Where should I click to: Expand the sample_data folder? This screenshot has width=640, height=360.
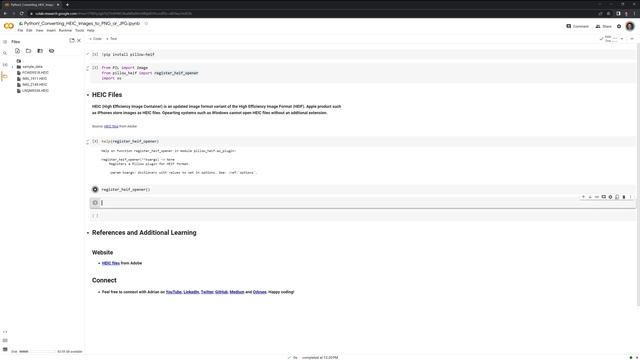13,67
